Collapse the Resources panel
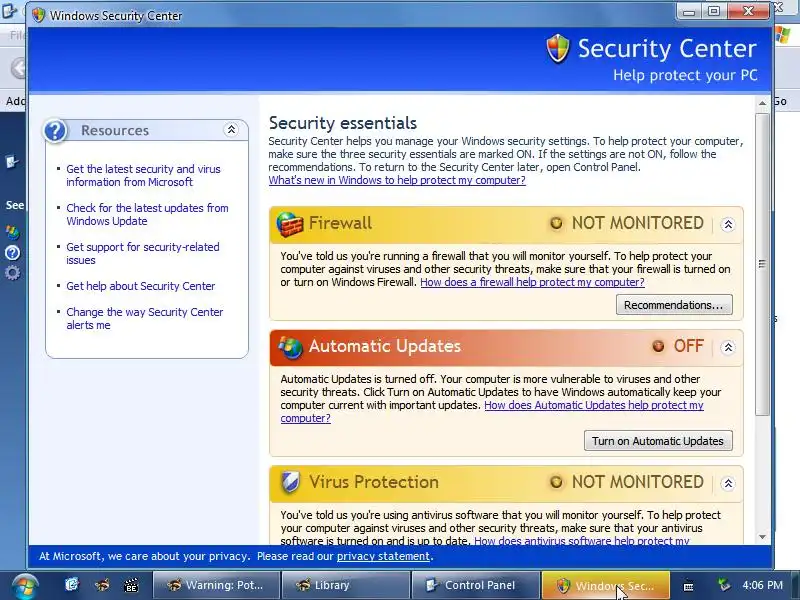 [231, 130]
